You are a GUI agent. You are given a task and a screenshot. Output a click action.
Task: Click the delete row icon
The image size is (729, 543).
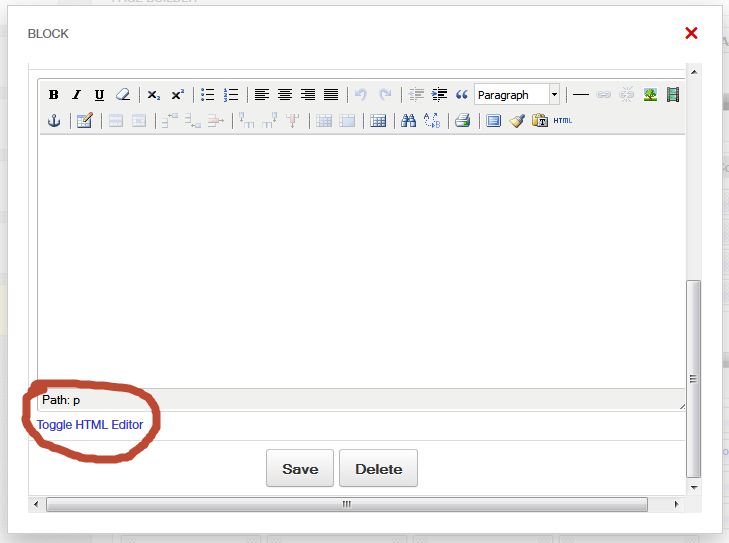216,121
